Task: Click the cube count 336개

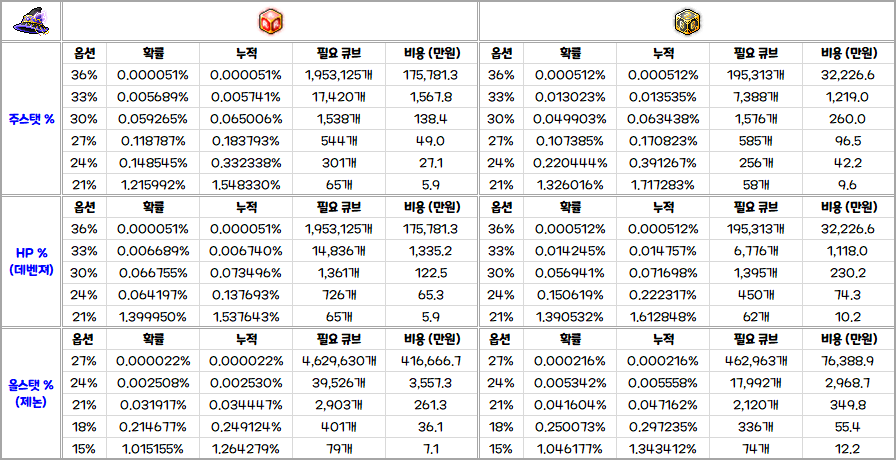Action: (756, 426)
